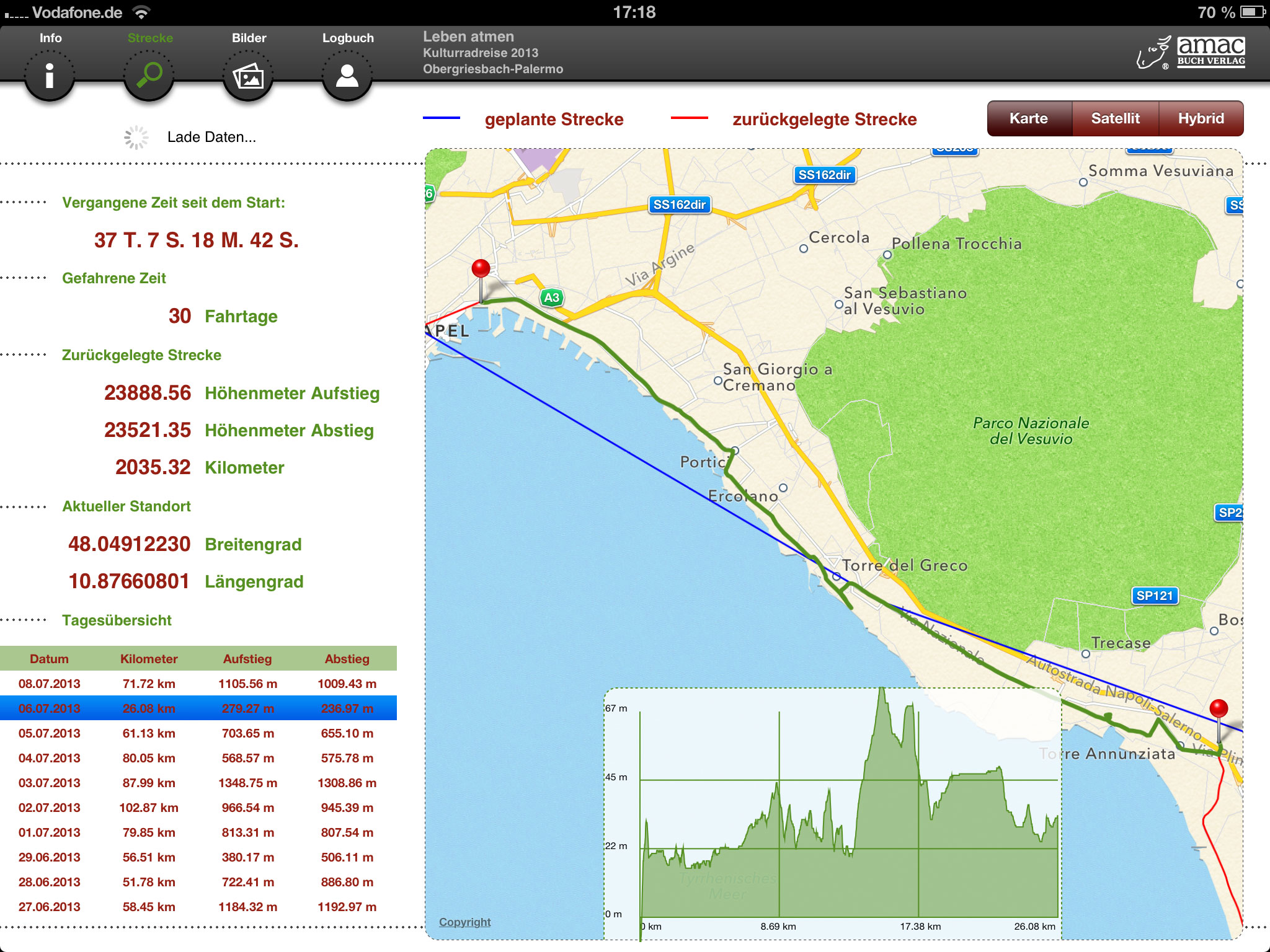Select the 29.06.2013 day row
This screenshot has height=952, width=1270.
tap(198, 857)
